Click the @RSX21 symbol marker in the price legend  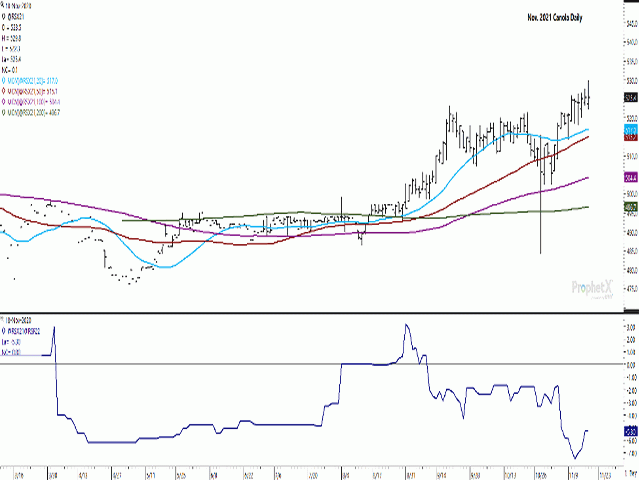click(x=4, y=17)
